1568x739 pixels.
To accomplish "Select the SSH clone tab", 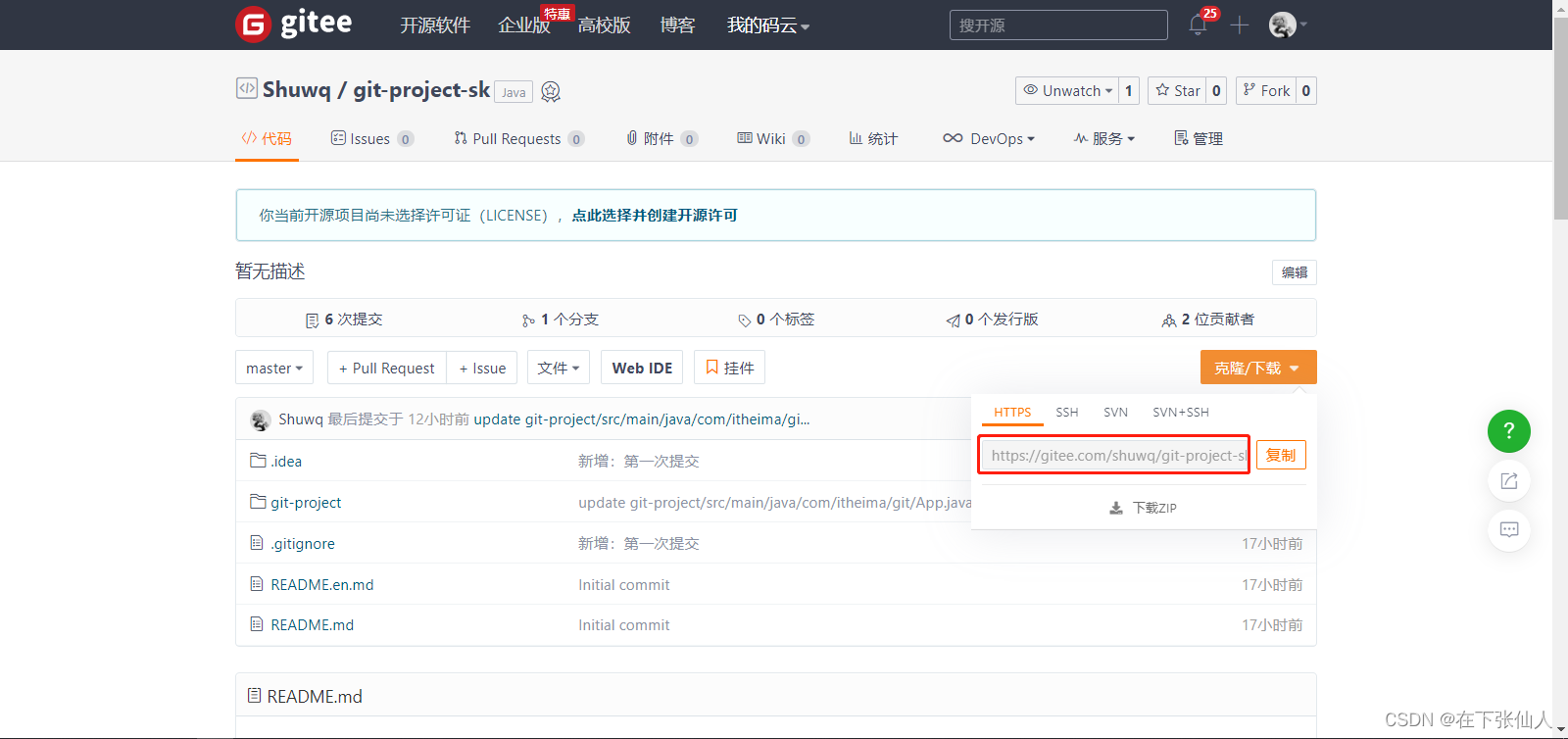I will (1067, 413).
